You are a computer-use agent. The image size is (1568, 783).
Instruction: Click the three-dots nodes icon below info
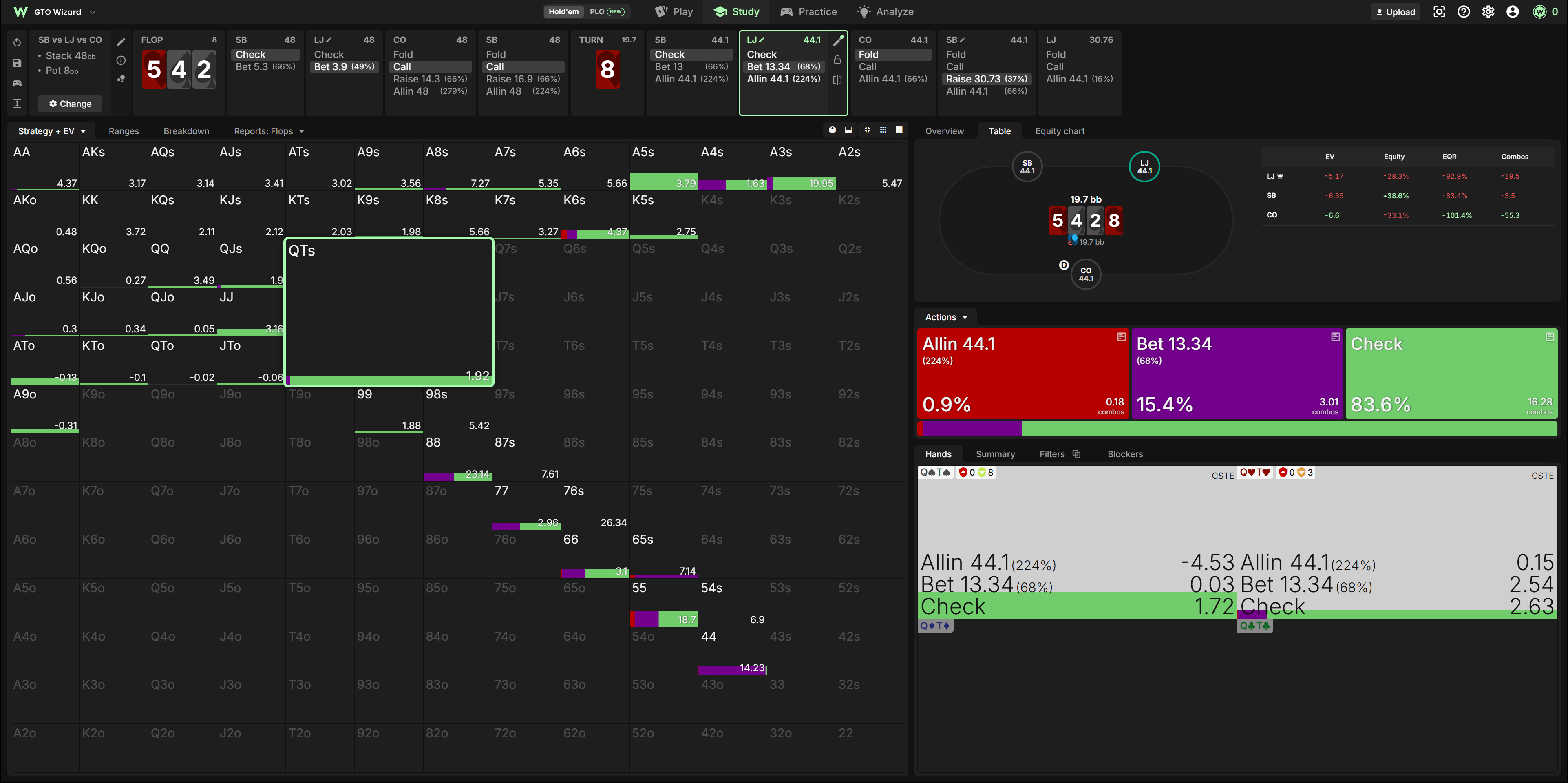click(x=121, y=79)
